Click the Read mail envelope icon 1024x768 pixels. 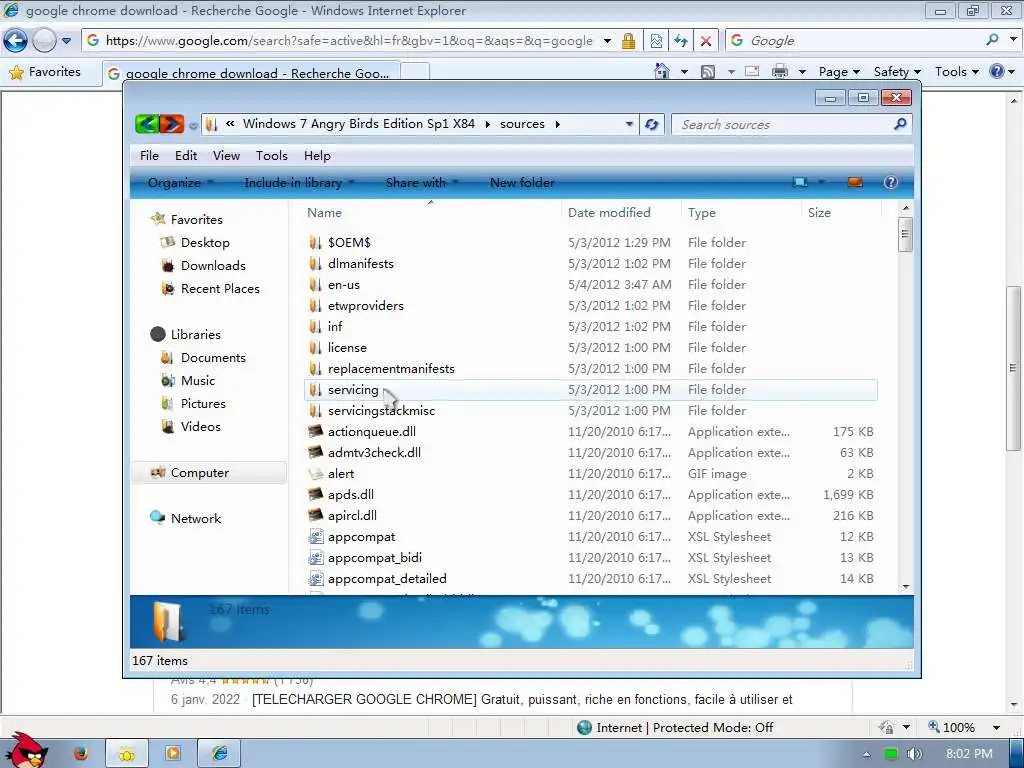(752, 71)
